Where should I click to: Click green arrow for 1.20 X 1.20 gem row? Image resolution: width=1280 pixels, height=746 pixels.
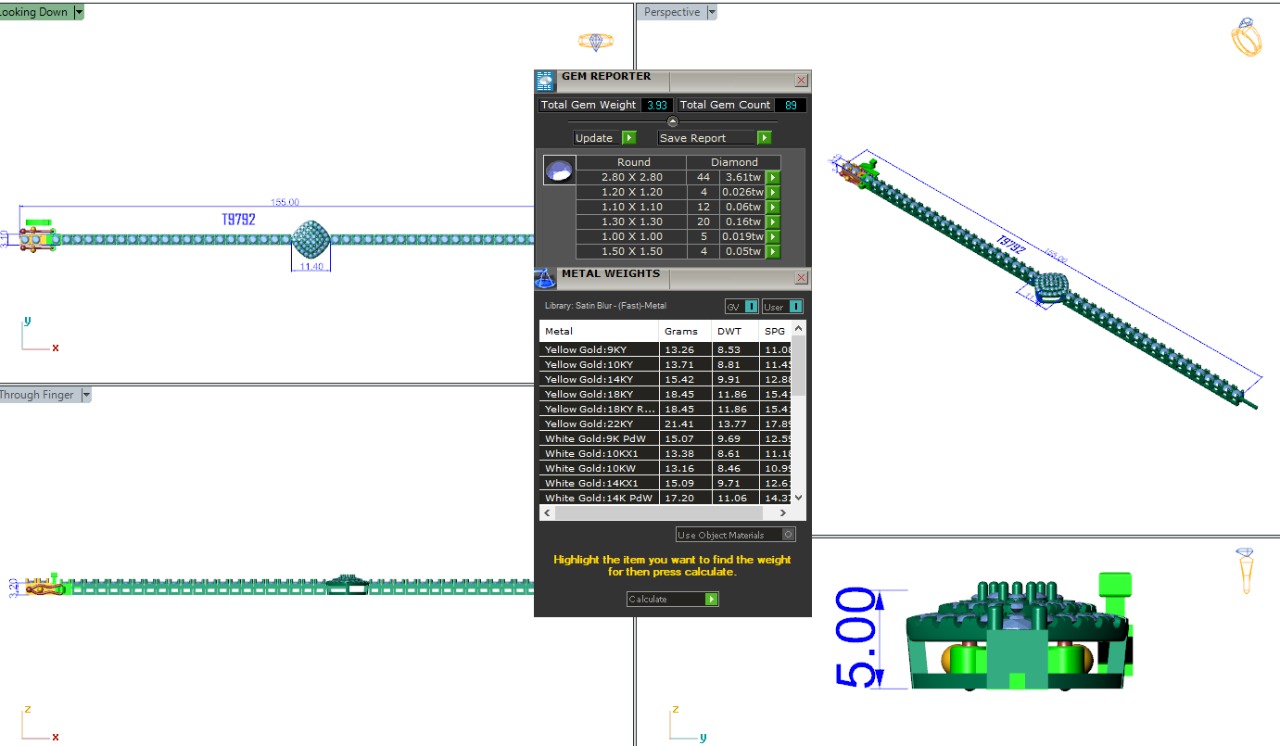click(772, 192)
